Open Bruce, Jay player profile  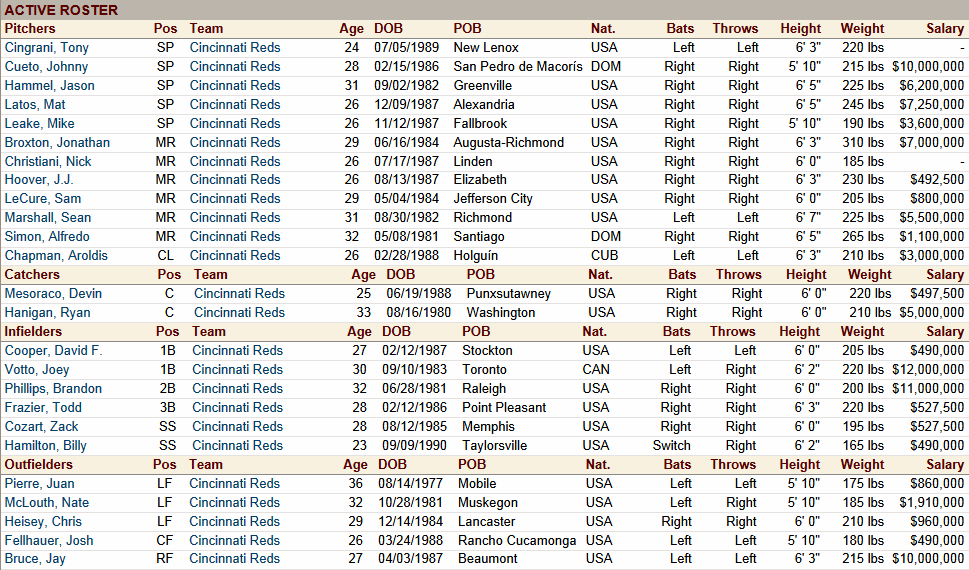(x=35, y=559)
